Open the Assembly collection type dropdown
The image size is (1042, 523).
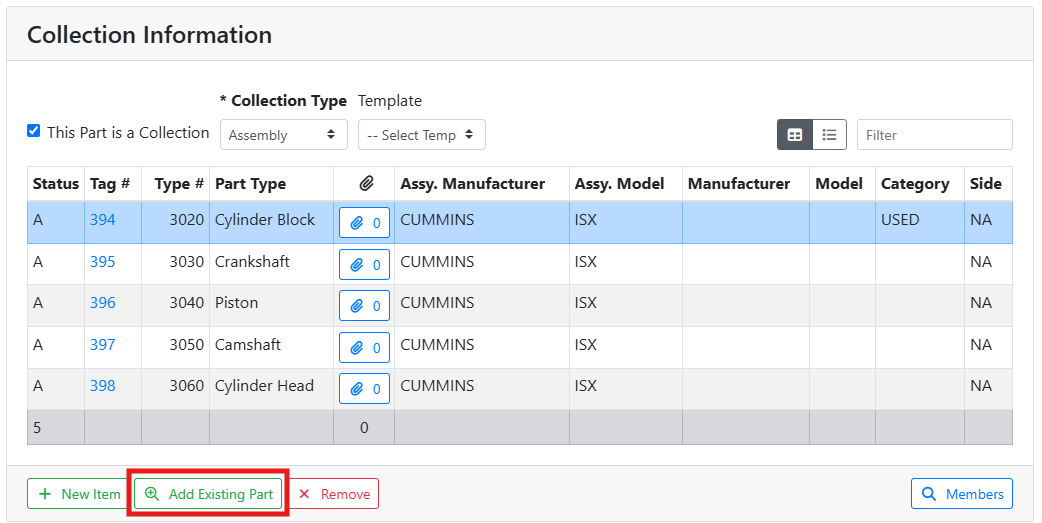point(283,135)
